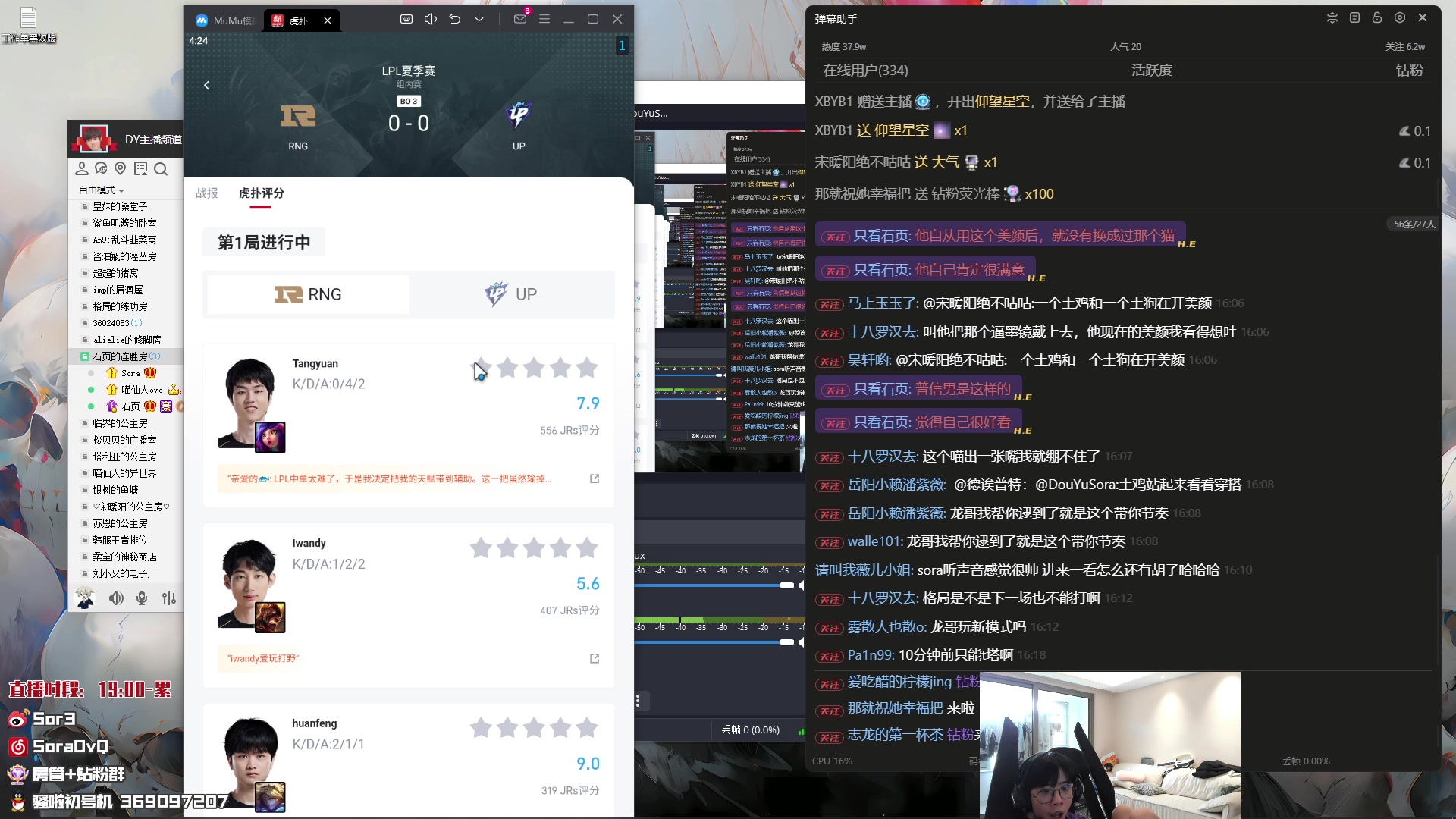
Task: Rate huanfeng with the second star
Action: coord(507,729)
